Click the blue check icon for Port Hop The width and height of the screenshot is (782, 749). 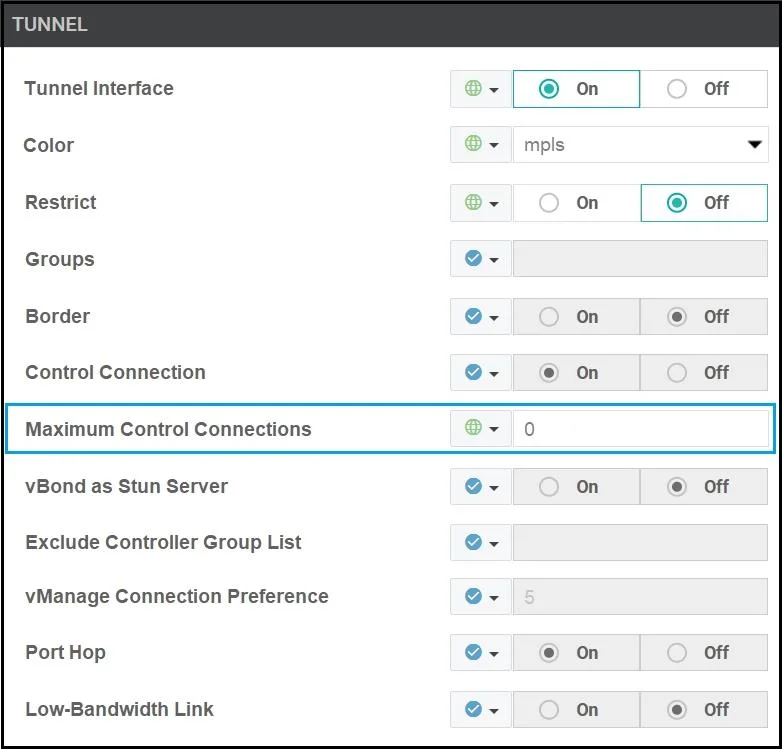pyautogui.click(x=473, y=652)
